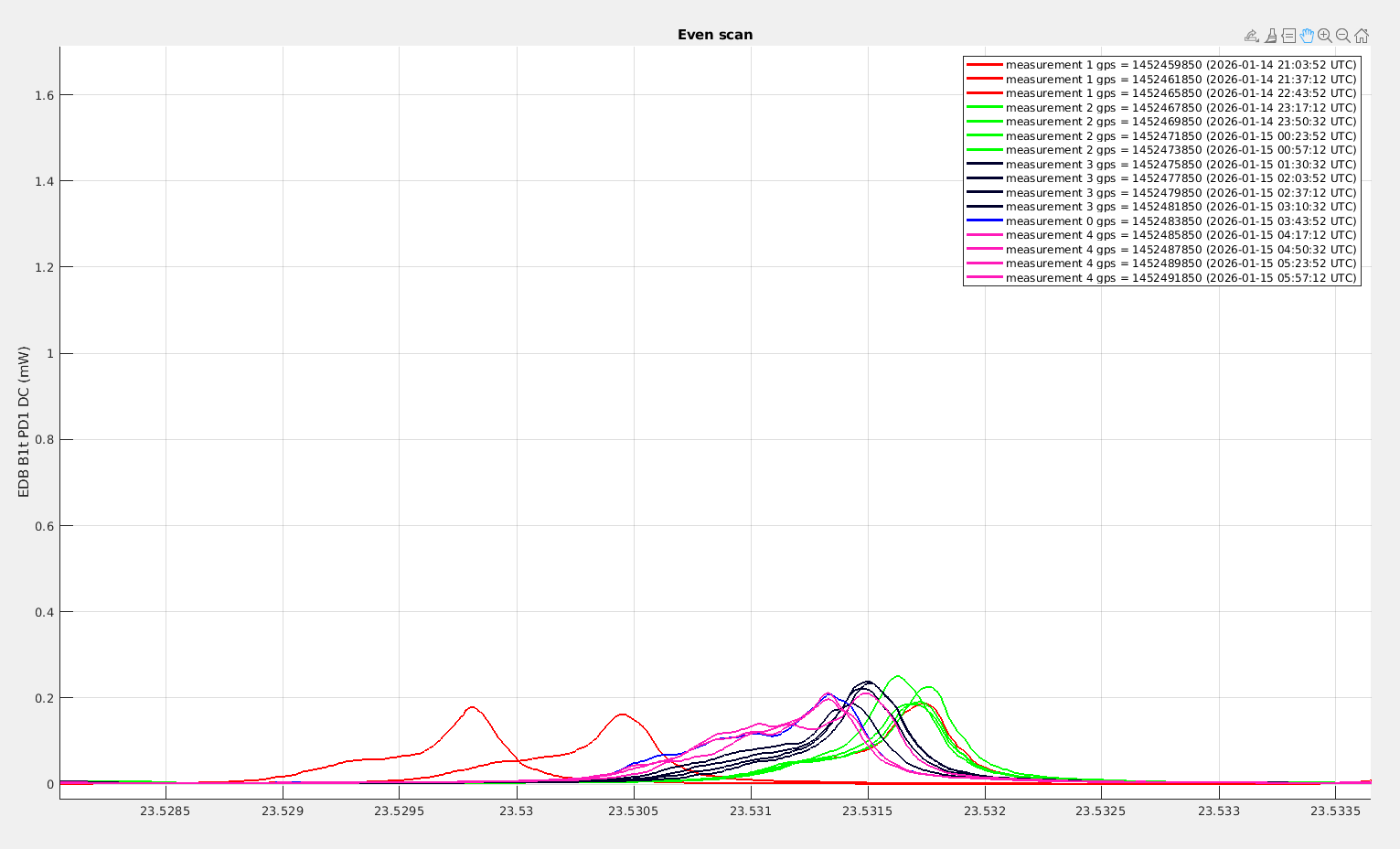Click the legend entry timestamped 21:03:52 UTC

click(x=1181, y=65)
